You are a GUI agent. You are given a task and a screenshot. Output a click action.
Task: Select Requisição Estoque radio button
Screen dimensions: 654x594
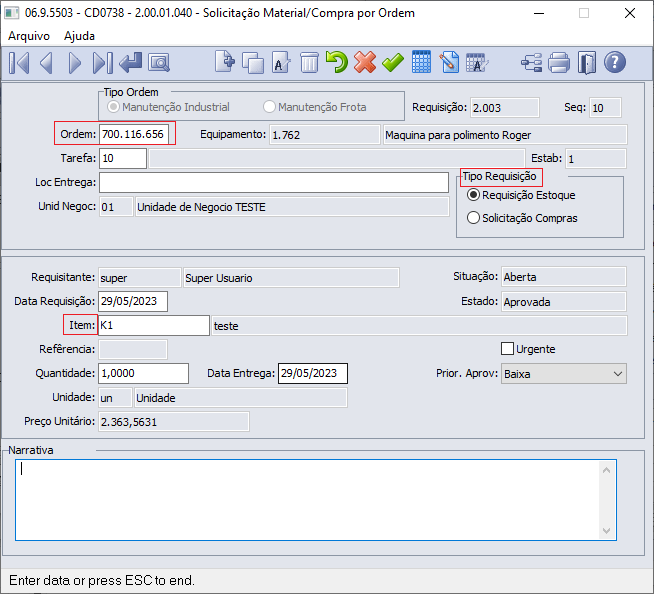(x=474, y=195)
